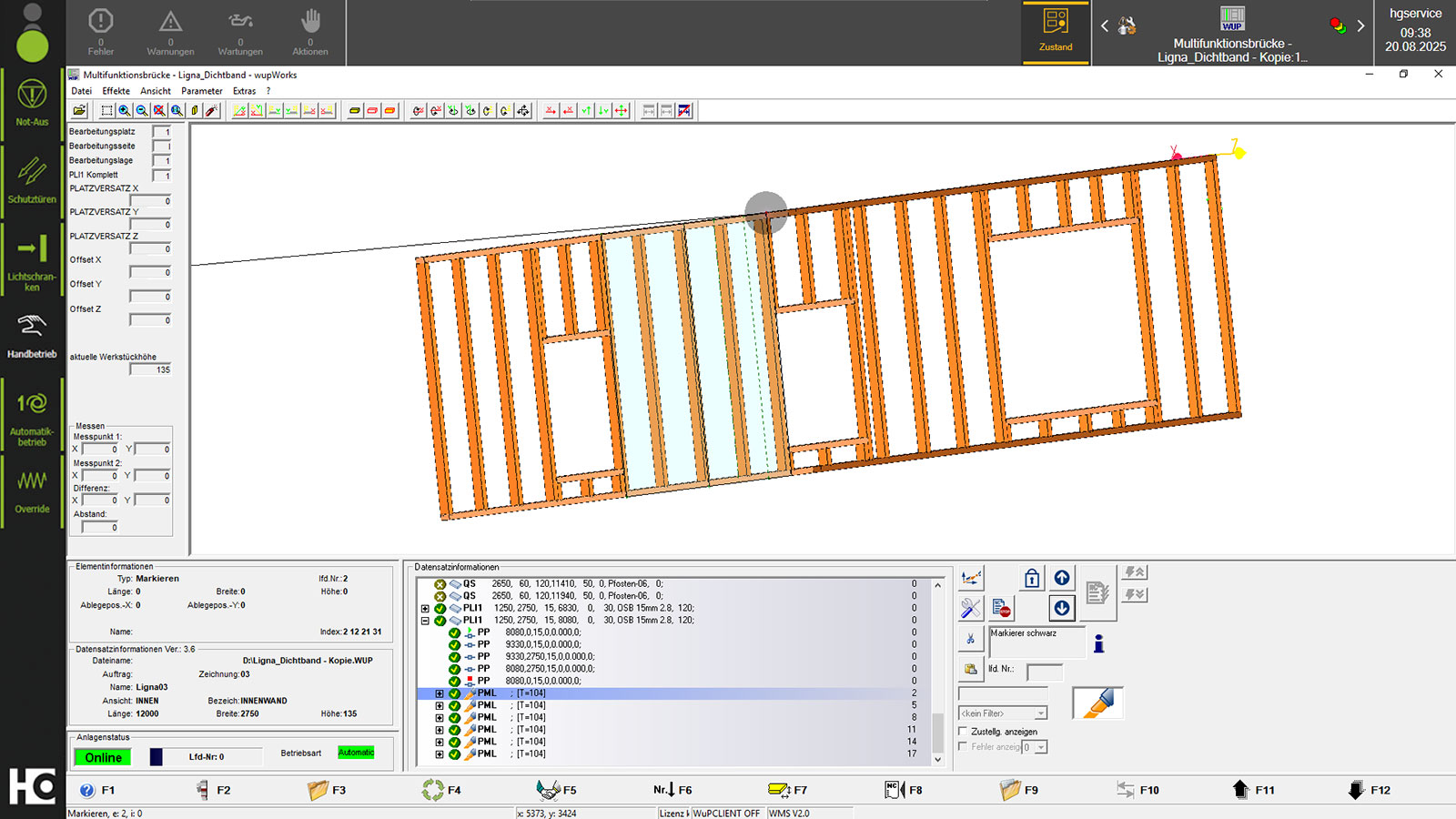Click the document stop sign icon
Viewport: 1456px width, 819px height.
[1001, 608]
